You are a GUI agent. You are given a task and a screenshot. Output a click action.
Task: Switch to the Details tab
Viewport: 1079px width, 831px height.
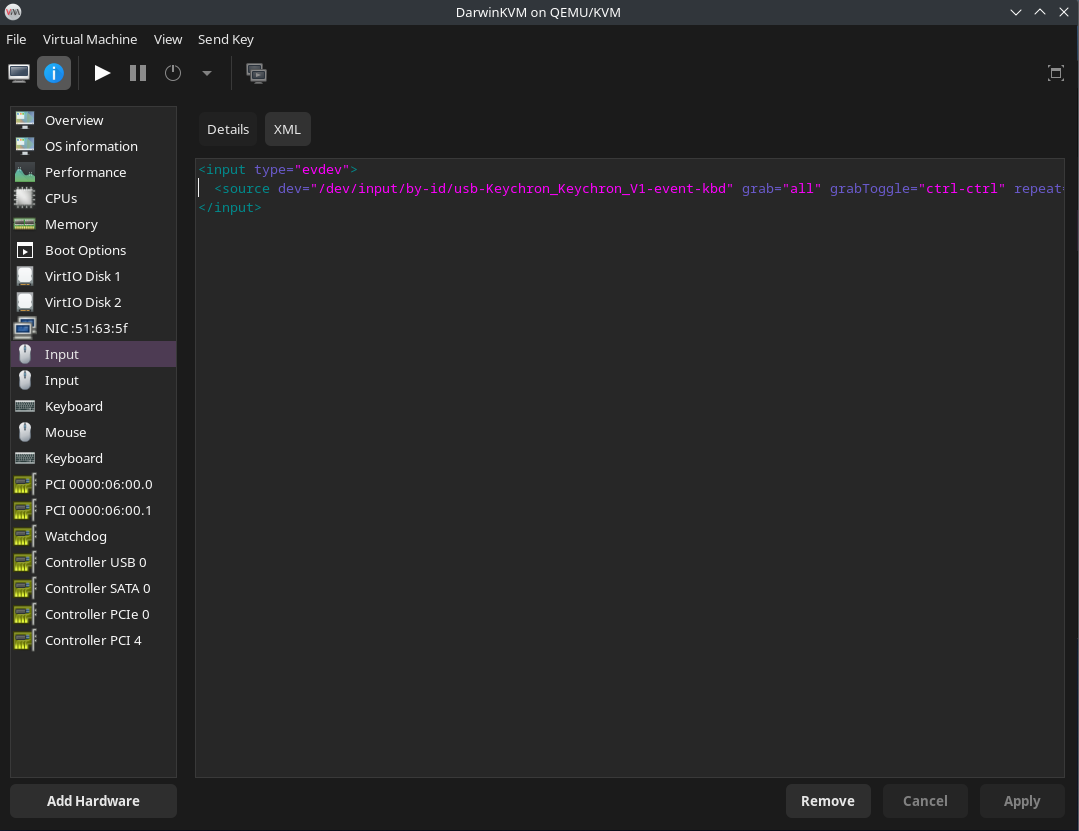(x=228, y=129)
